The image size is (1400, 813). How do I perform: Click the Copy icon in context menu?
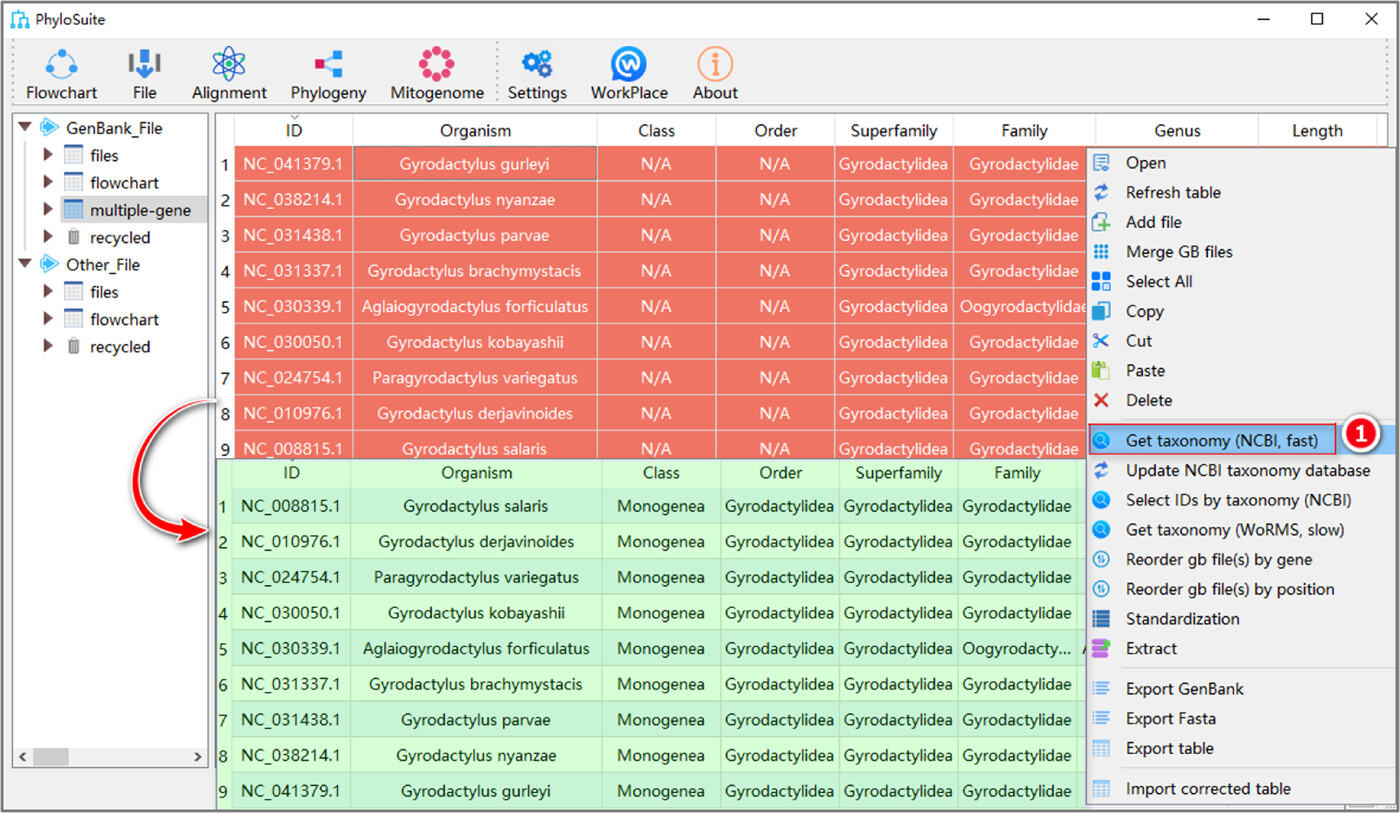(x=1101, y=311)
